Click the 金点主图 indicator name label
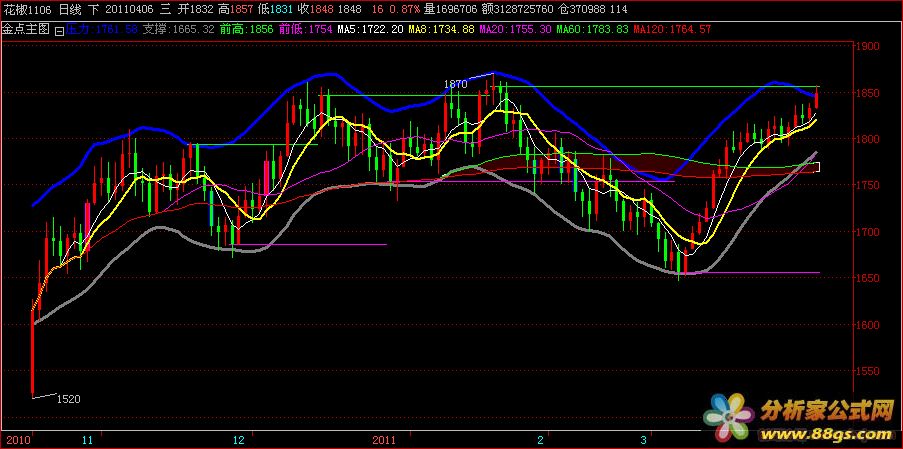Viewport: 903px width, 449px height. click(x=26, y=30)
